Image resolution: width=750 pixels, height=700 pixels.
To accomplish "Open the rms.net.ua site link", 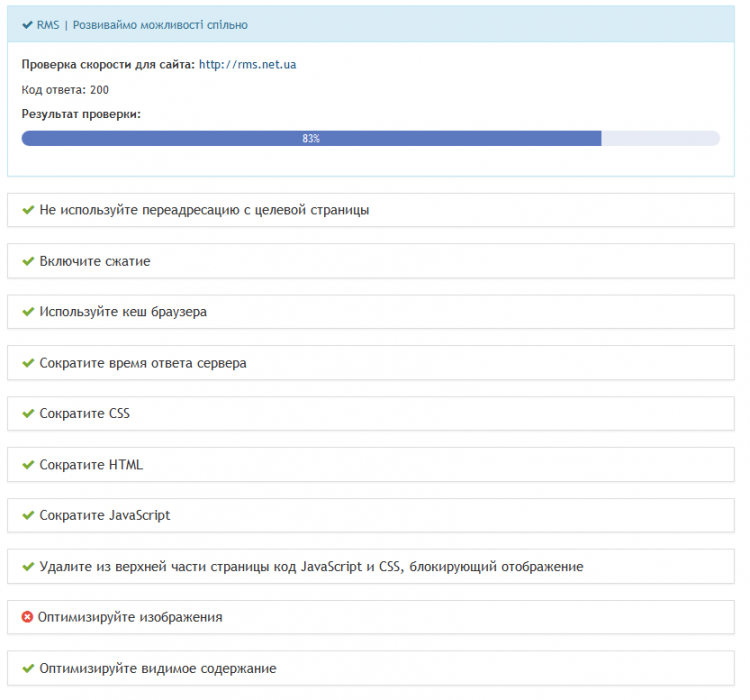I will (247, 65).
